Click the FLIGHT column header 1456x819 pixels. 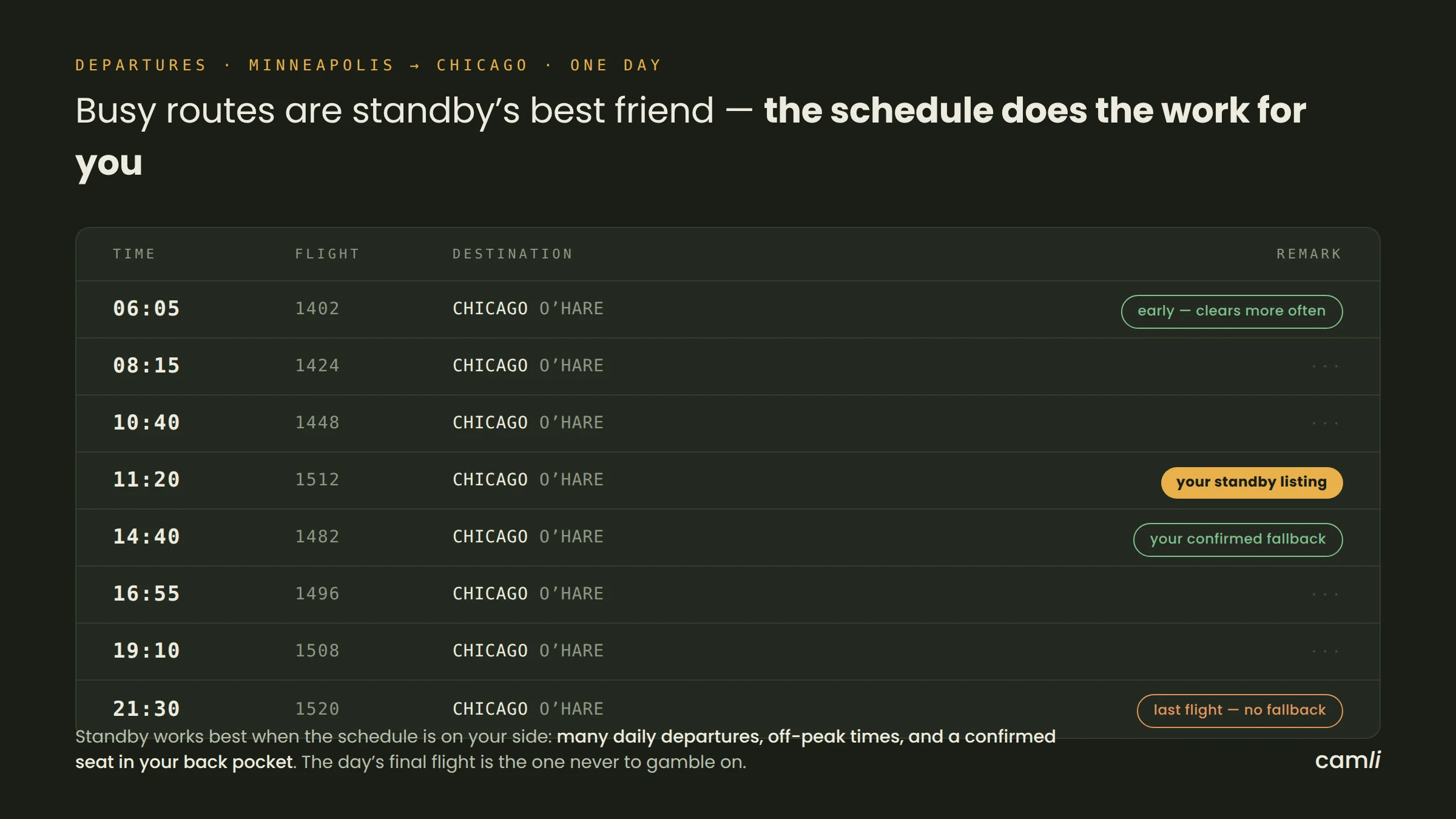pos(328,254)
